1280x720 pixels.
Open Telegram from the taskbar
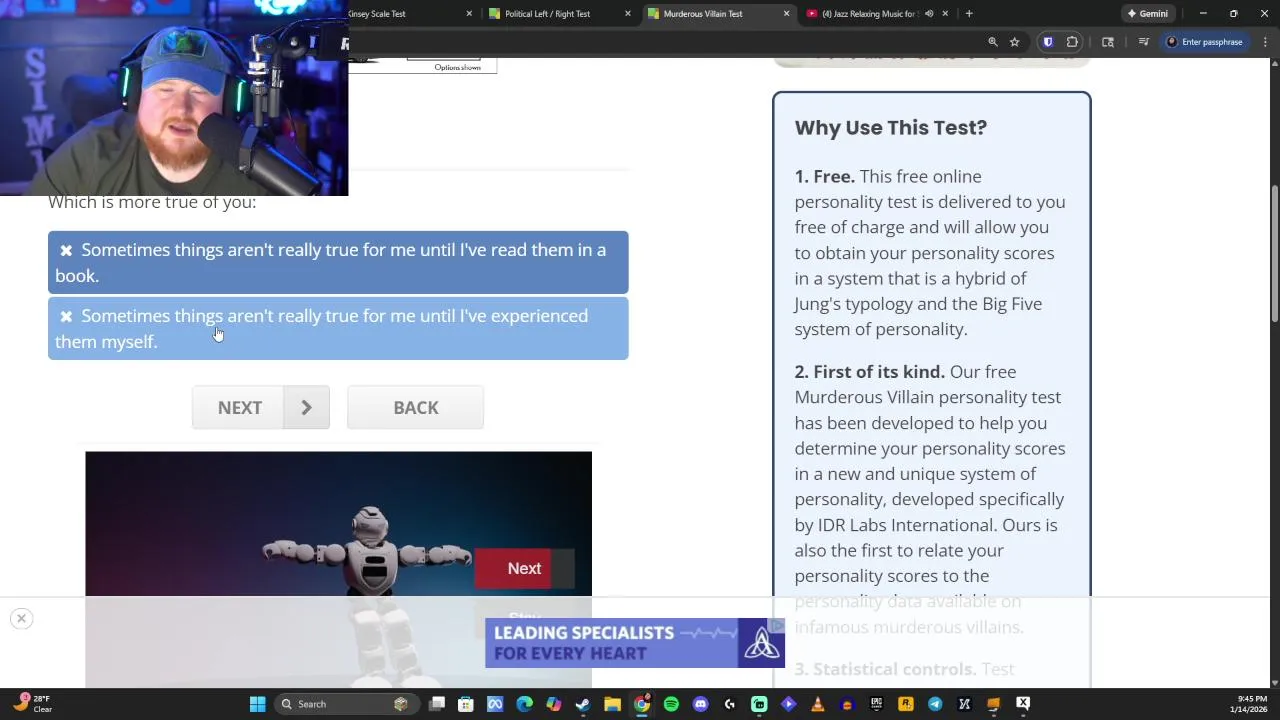(x=935, y=704)
